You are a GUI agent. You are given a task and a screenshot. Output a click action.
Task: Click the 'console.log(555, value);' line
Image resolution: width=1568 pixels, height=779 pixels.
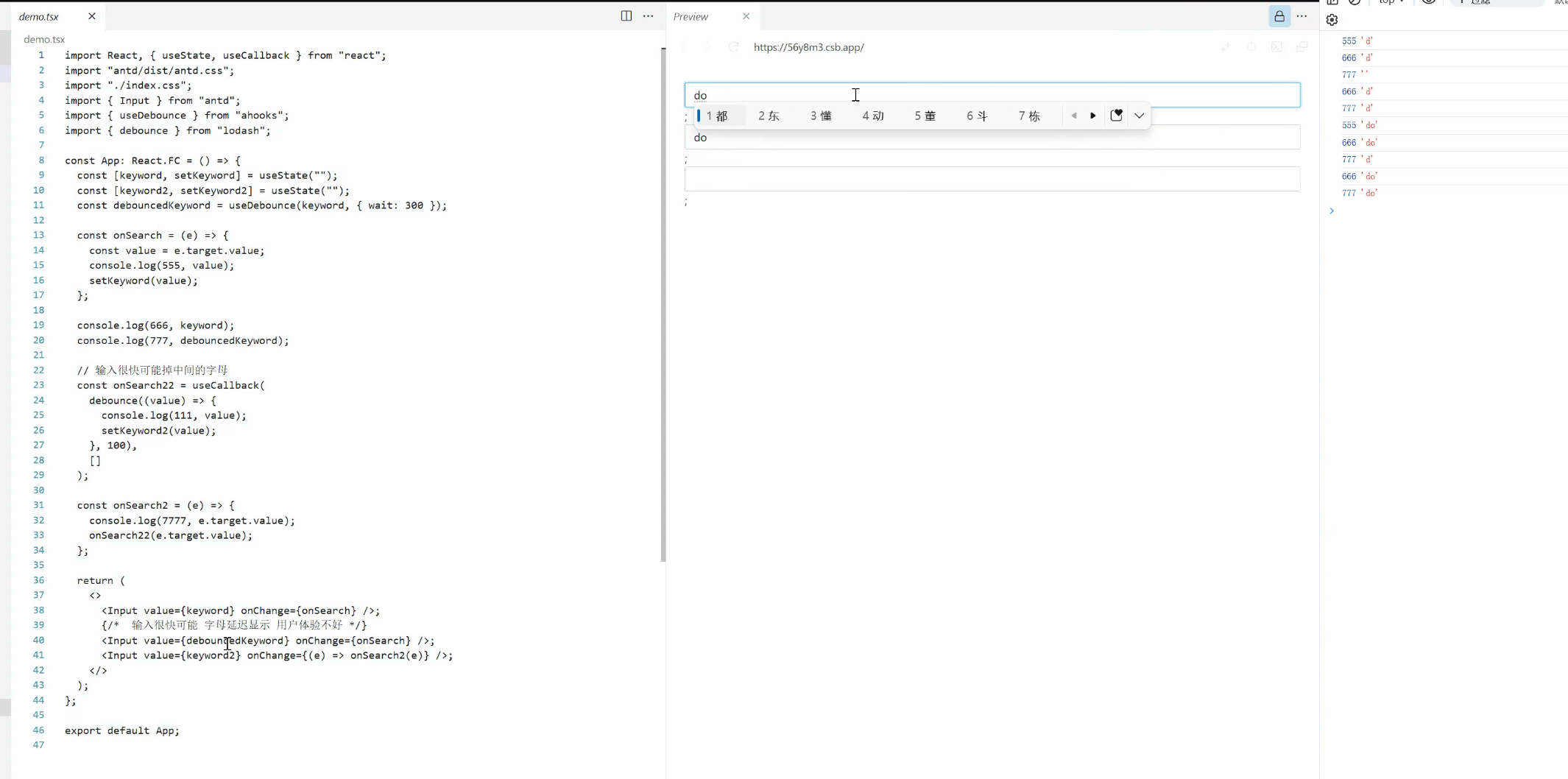point(162,265)
